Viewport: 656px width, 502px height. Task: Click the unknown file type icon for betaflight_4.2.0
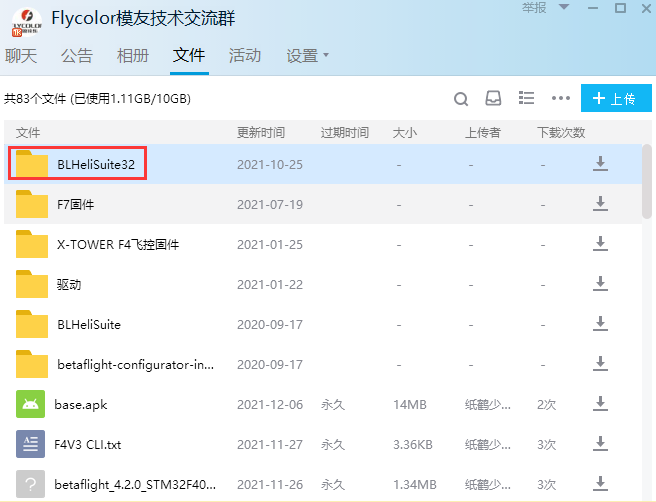(x=31, y=484)
